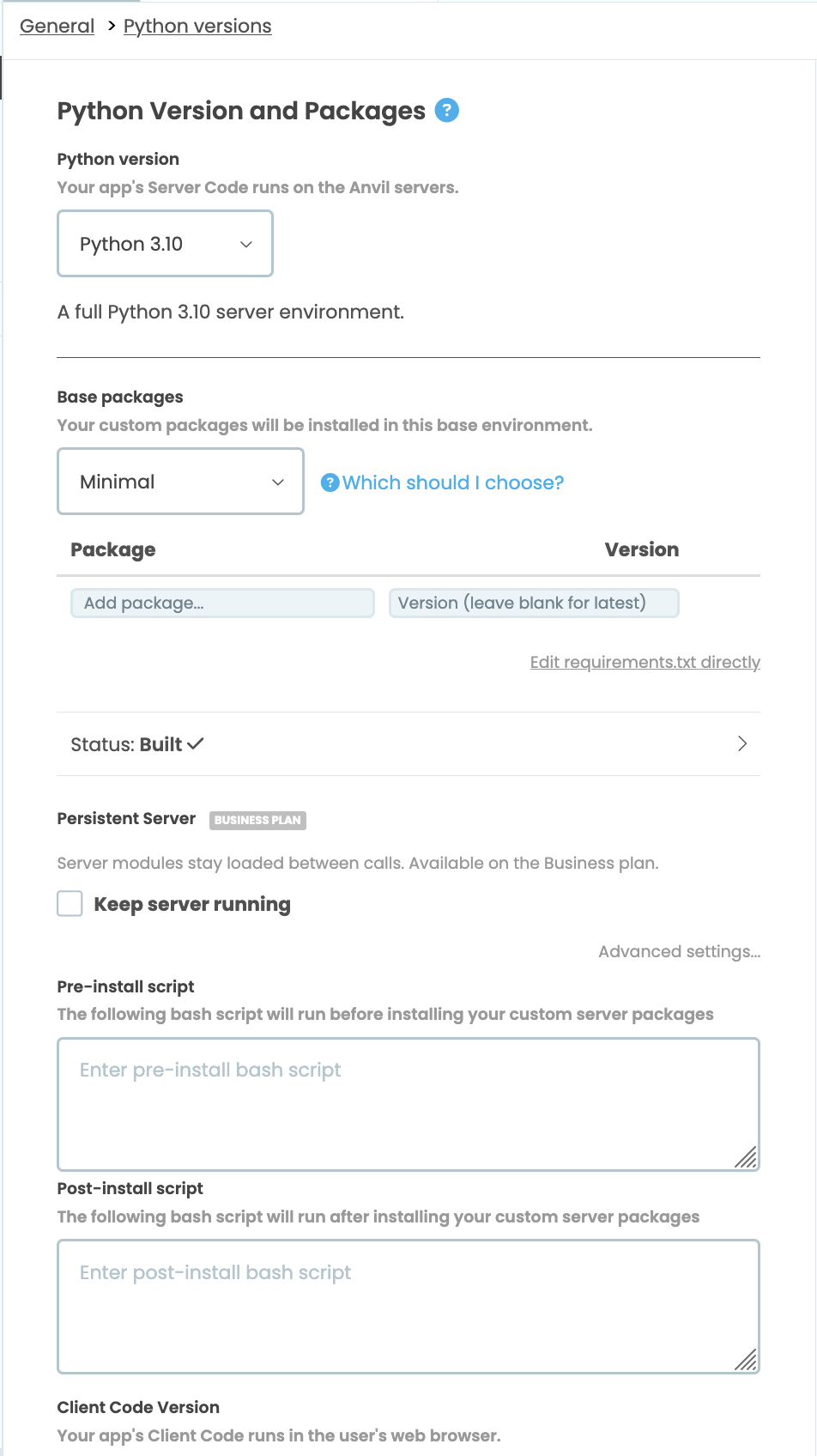Click the package Version input field
This screenshot has width=817, height=1456.
[533, 603]
